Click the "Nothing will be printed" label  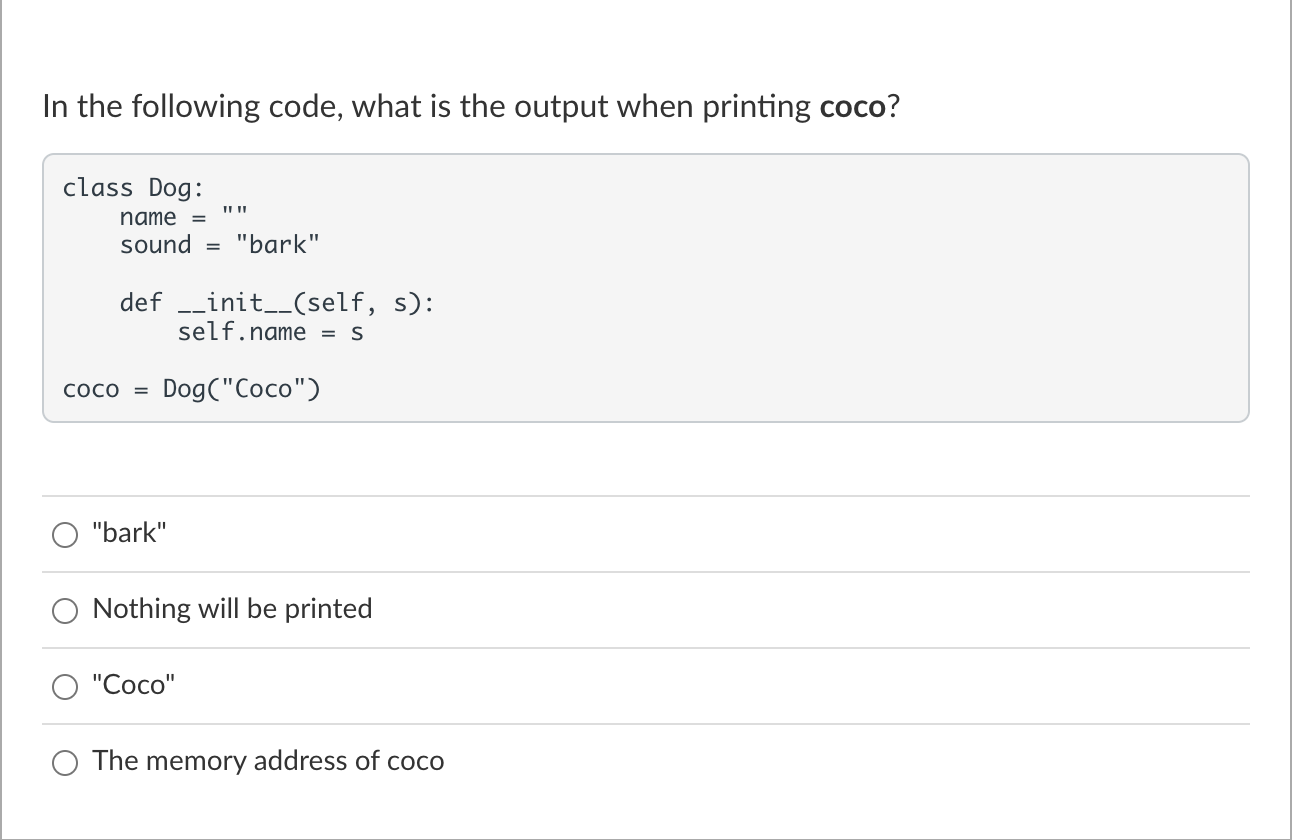pyautogui.click(x=232, y=608)
